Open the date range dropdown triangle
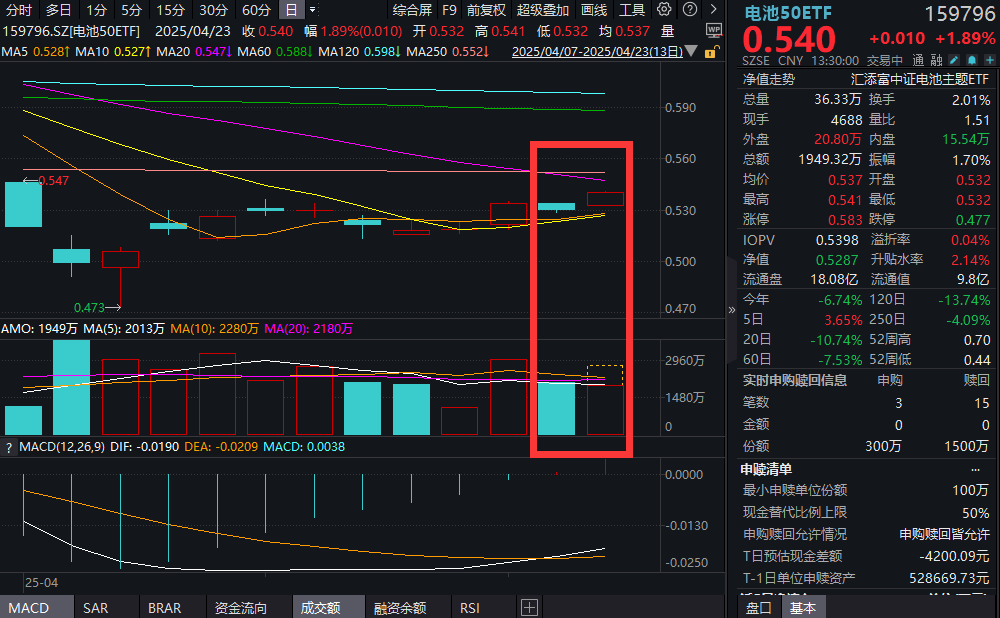Screen dimensions: 1000x618 (691, 51)
